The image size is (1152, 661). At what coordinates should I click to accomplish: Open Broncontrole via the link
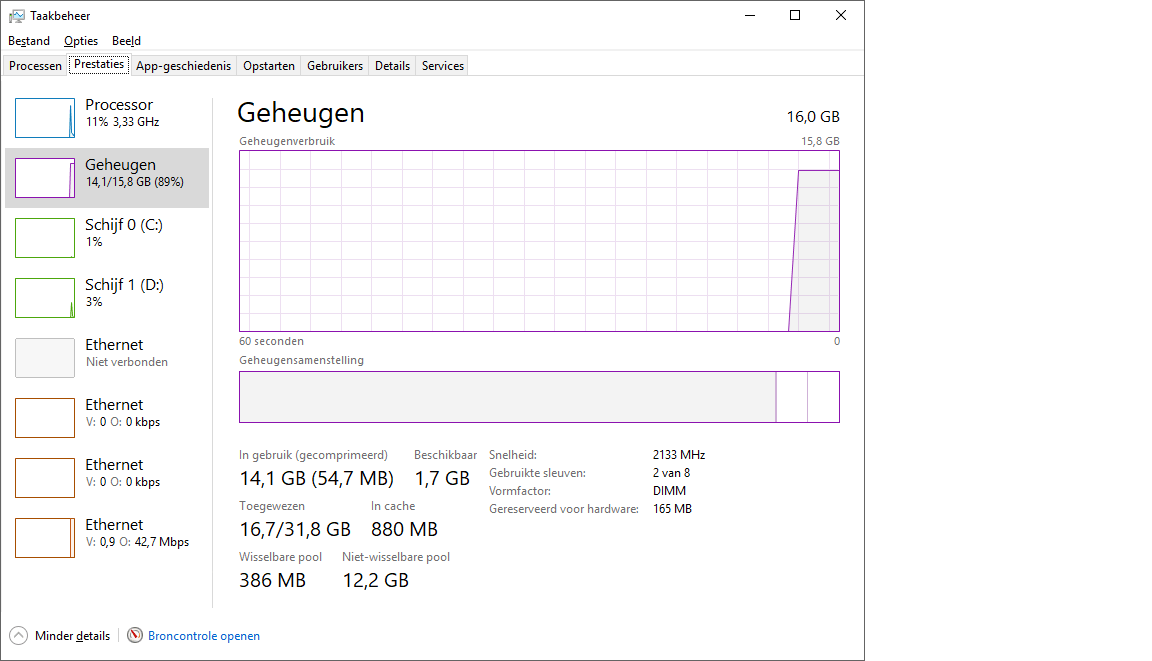click(x=203, y=635)
